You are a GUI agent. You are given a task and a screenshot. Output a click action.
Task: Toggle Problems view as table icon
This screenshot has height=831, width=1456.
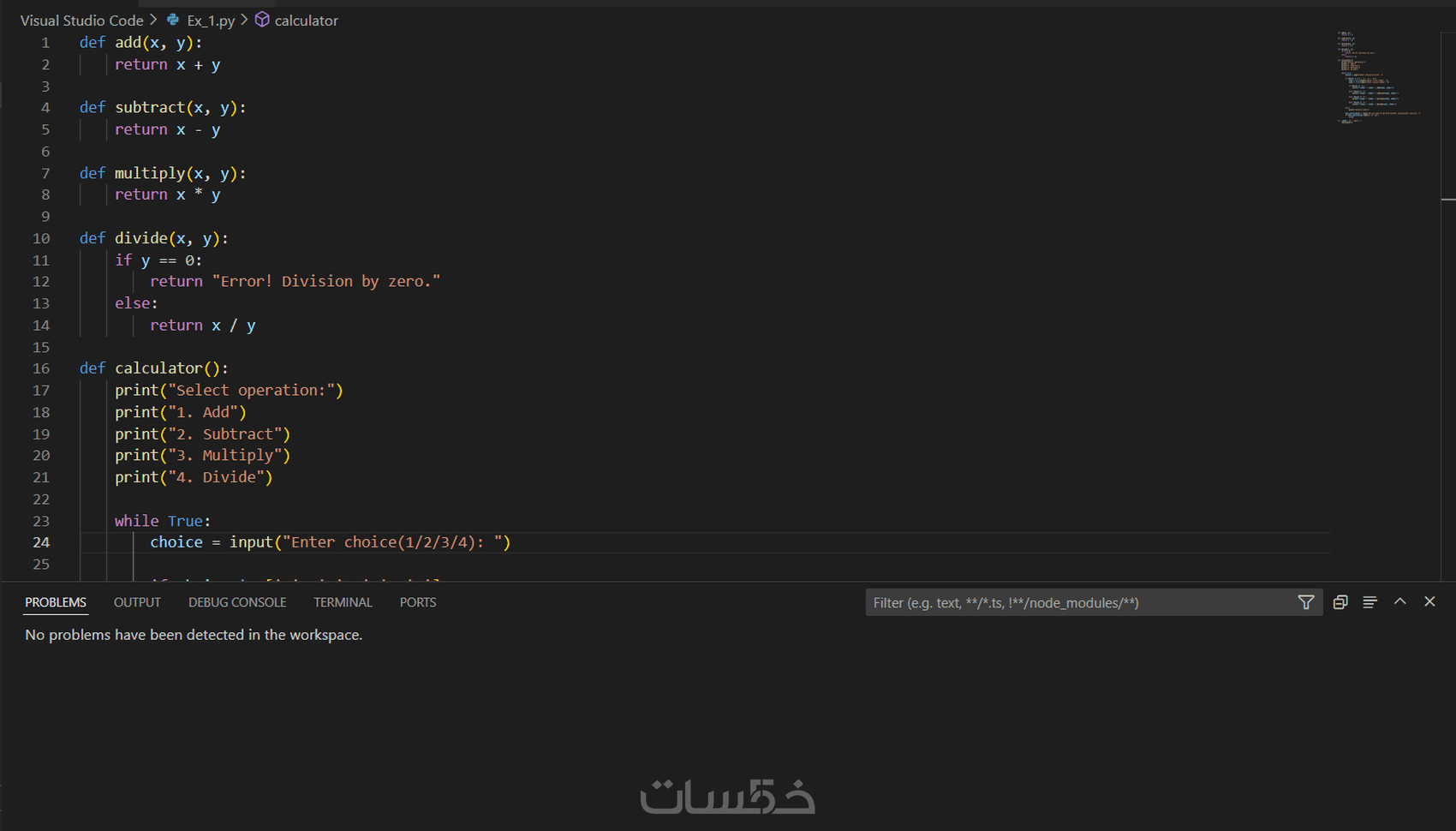tap(1369, 602)
